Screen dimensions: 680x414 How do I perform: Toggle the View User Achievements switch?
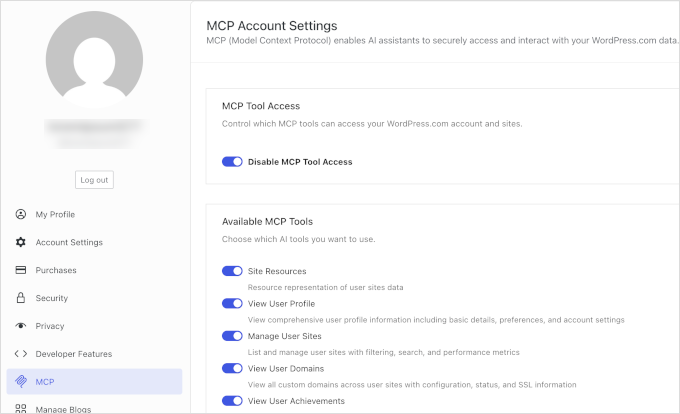[232, 401]
